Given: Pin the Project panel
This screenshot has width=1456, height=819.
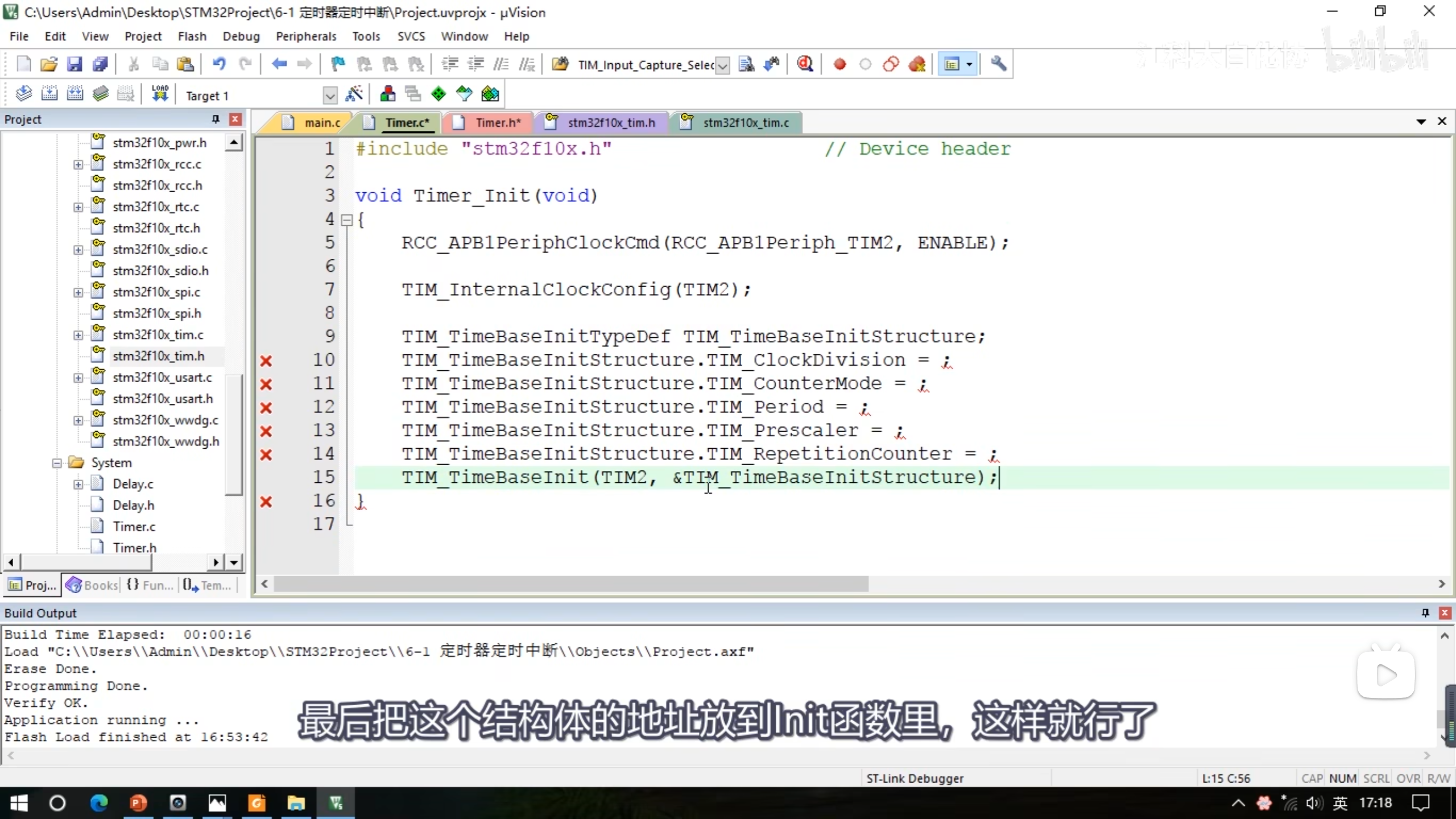Looking at the screenshot, I should pyautogui.click(x=216, y=119).
